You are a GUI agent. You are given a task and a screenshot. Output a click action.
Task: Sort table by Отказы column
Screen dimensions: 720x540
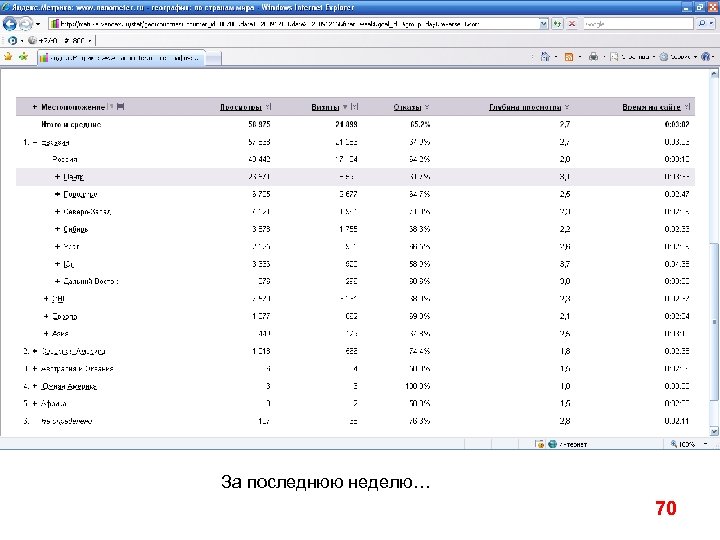coord(407,107)
